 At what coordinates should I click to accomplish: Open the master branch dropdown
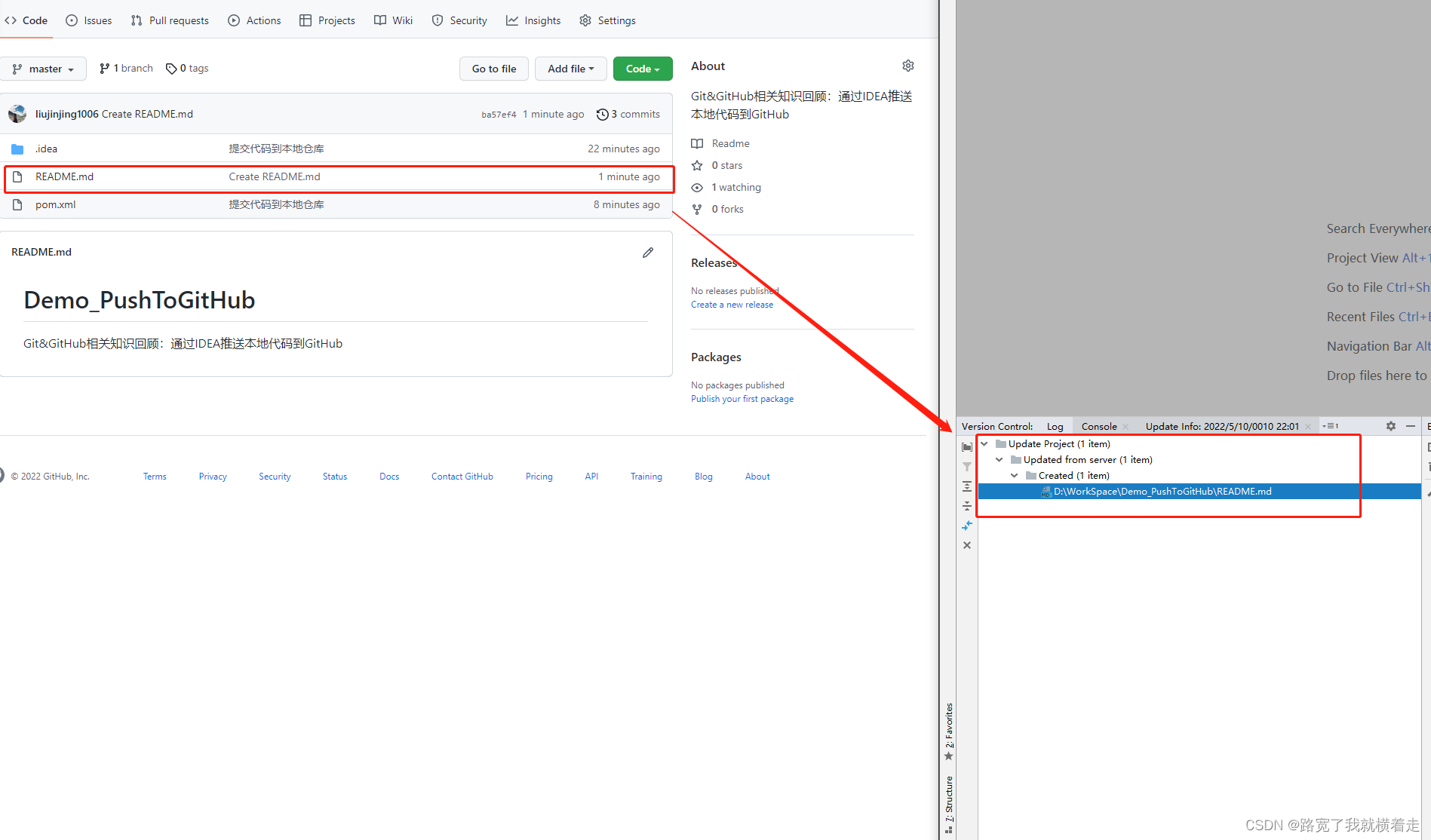pos(44,69)
